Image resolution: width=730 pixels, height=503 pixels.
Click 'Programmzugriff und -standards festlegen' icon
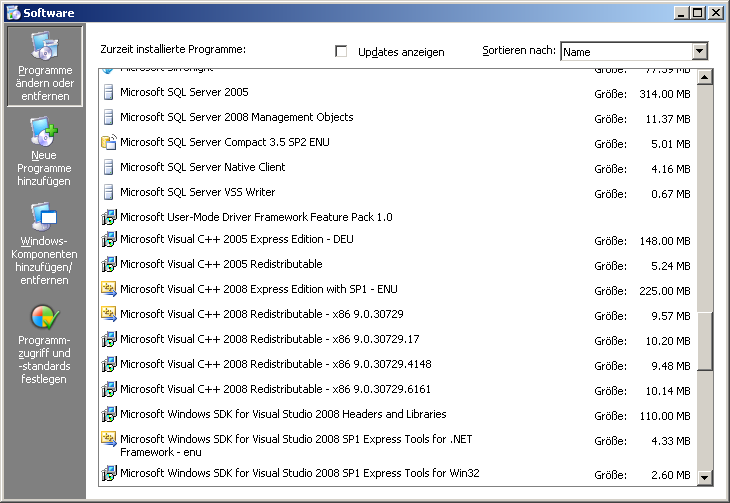click(x=44, y=318)
